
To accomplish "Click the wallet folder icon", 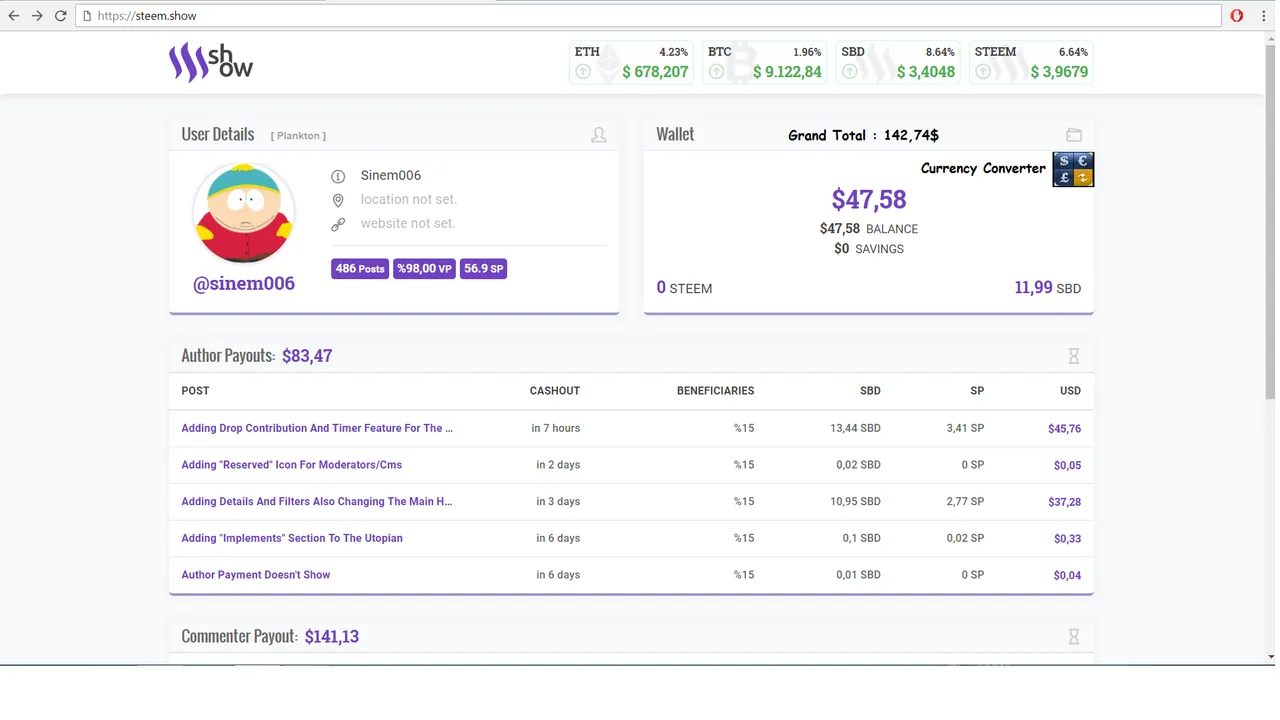I will 1074,135.
